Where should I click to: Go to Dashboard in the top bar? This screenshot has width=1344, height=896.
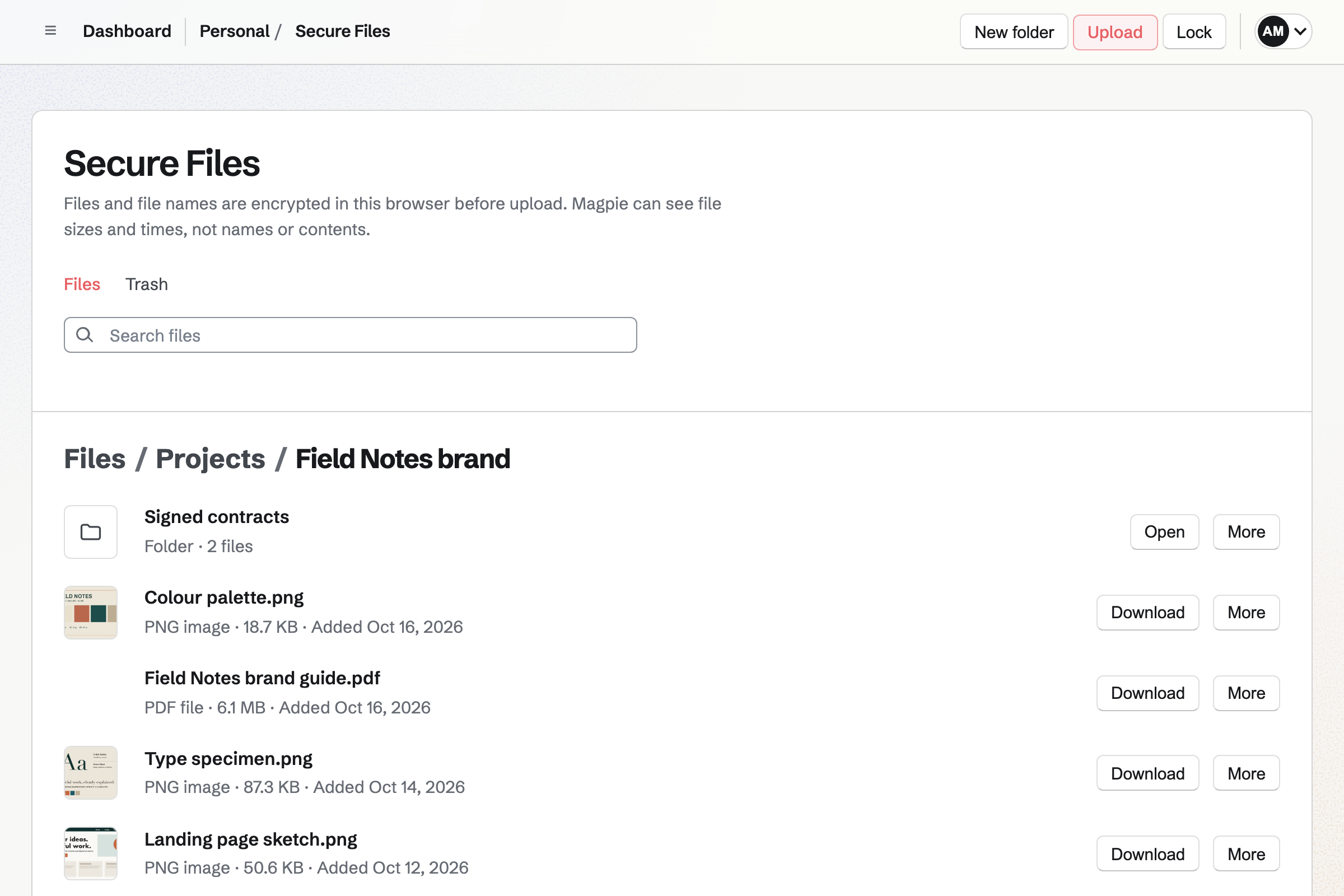tap(127, 31)
